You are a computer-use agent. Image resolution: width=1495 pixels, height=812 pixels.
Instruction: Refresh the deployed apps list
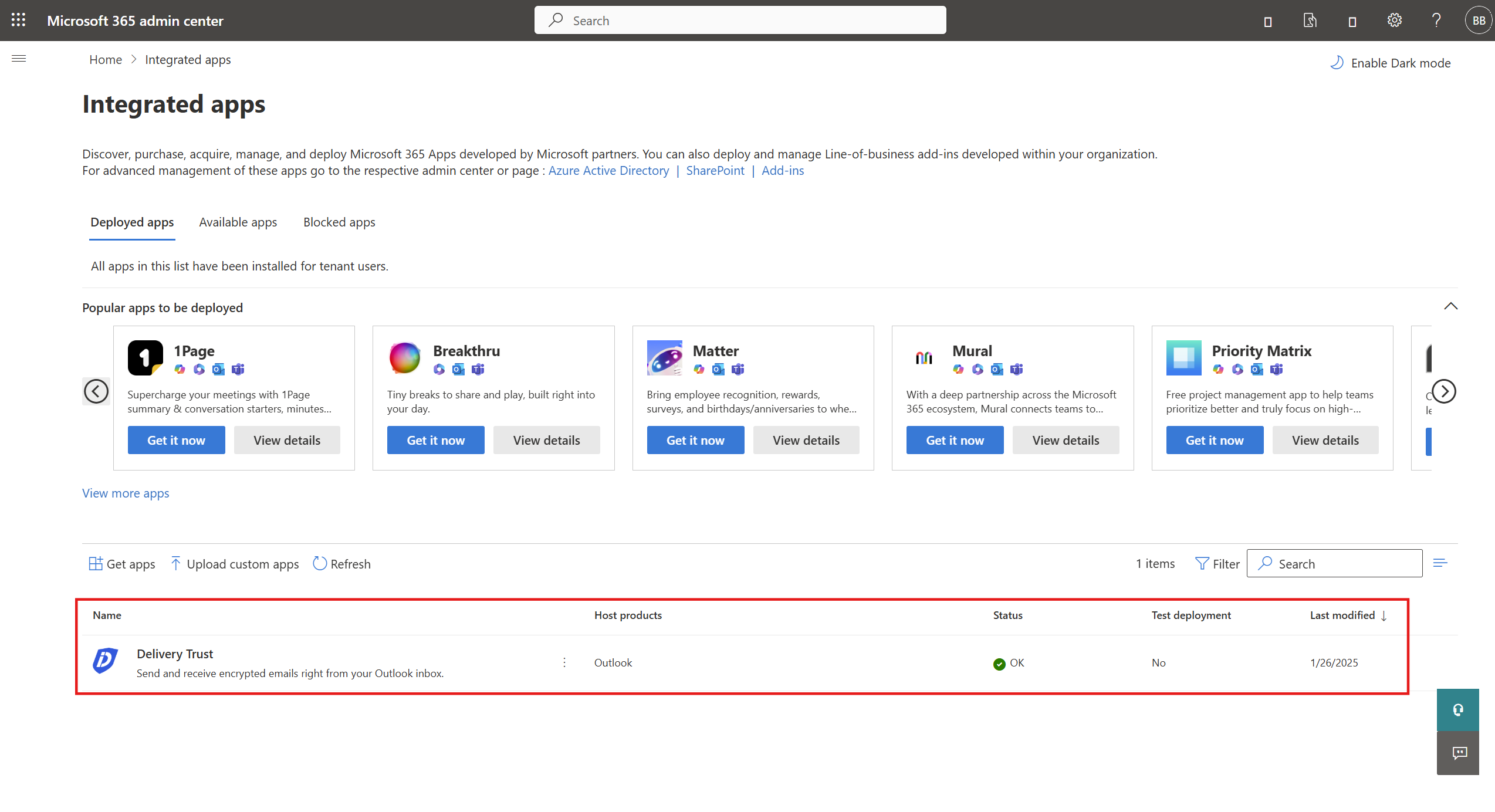pyautogui.click(x=342, y=564)
